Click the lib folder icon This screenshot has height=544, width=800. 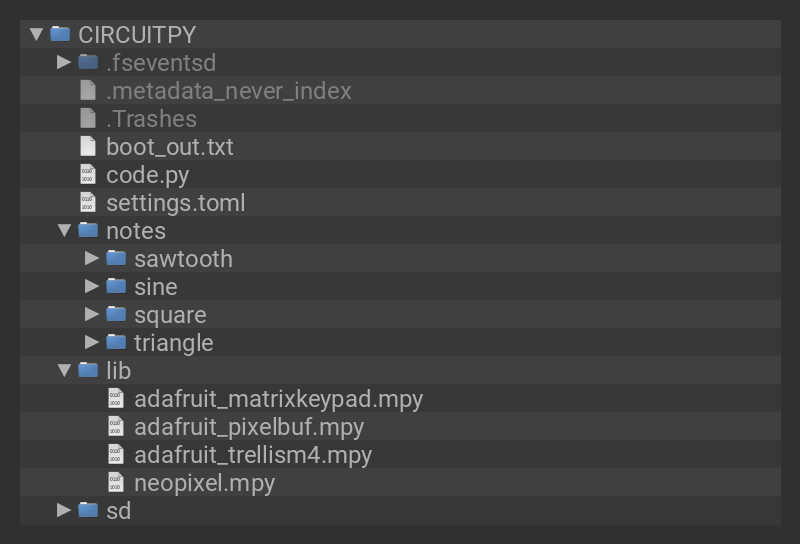88,371
